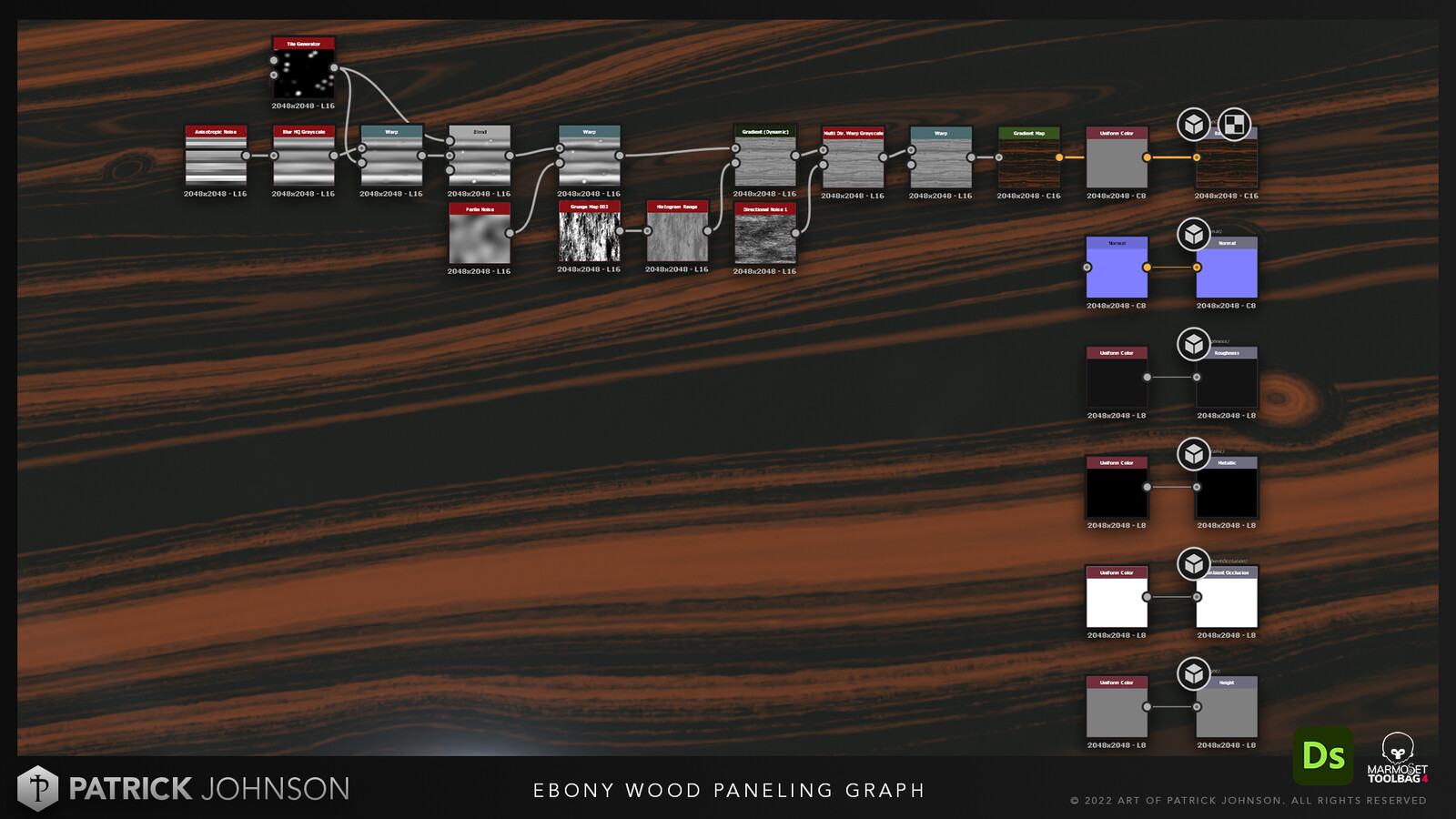The image size is (1456, 819).
Task: Select the Histogram Range node
Action: (x=677, y=231)
